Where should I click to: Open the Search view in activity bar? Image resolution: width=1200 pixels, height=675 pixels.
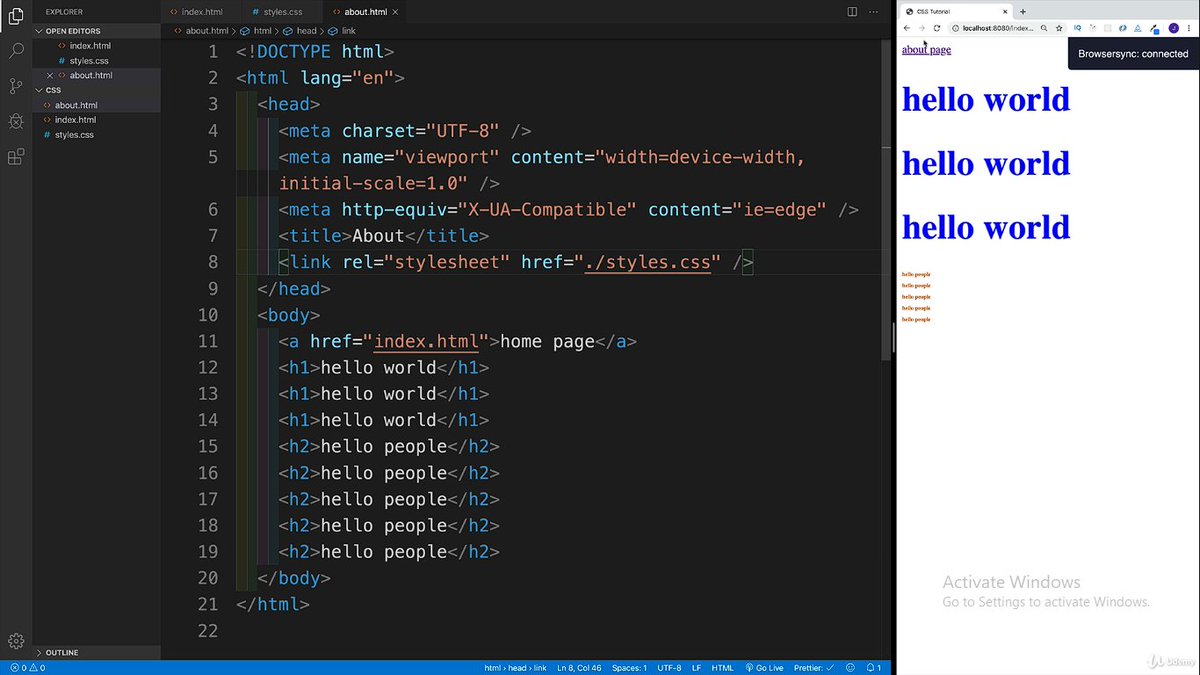click(16, 50)
